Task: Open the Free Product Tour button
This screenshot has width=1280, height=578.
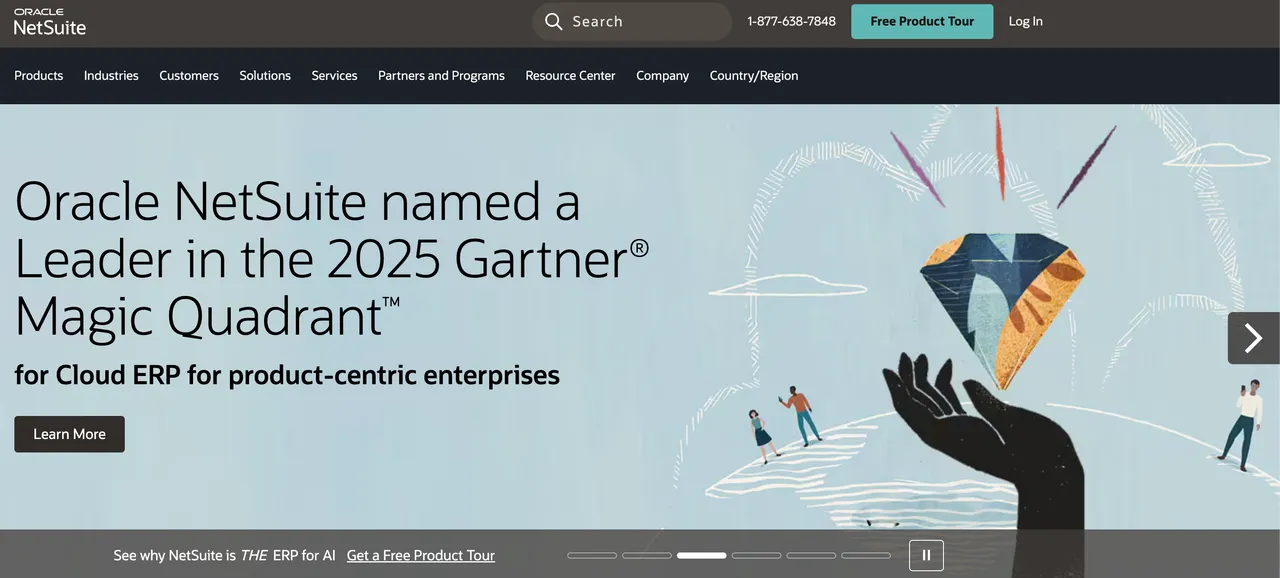Action: point(922,21)
